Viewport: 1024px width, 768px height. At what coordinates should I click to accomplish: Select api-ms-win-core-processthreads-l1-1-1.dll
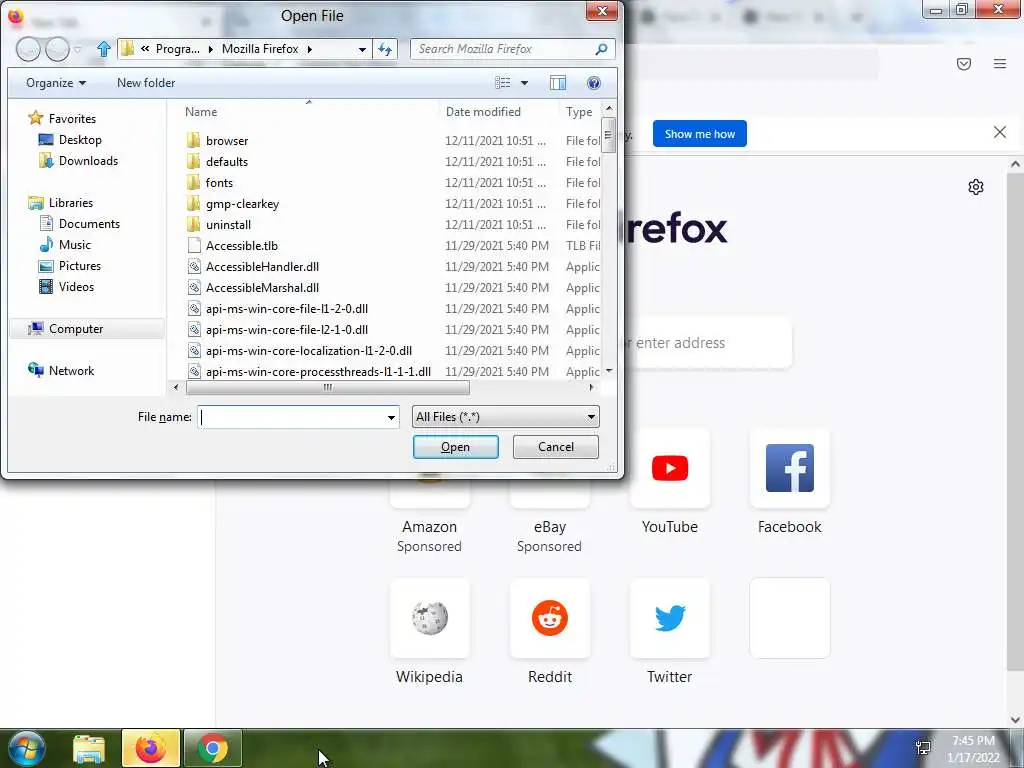click(x=318, y=372)
